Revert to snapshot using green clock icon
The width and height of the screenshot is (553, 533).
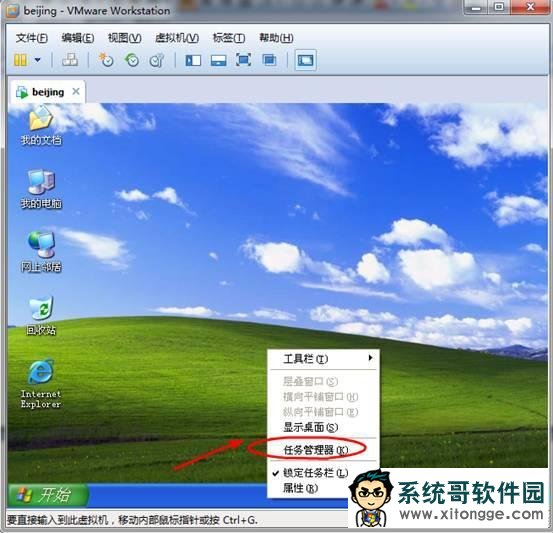click(x=132, y=60)
